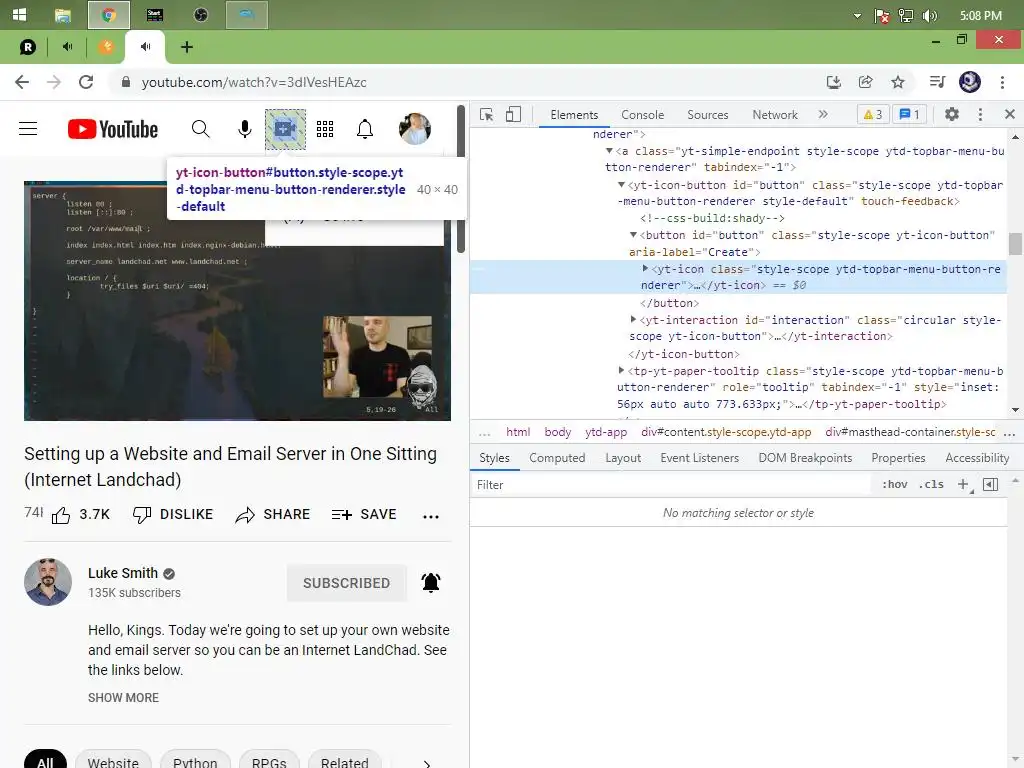Click the SHARE arrow button
This screenshot has width=1024, height=768.
click(x=273, y=515)
